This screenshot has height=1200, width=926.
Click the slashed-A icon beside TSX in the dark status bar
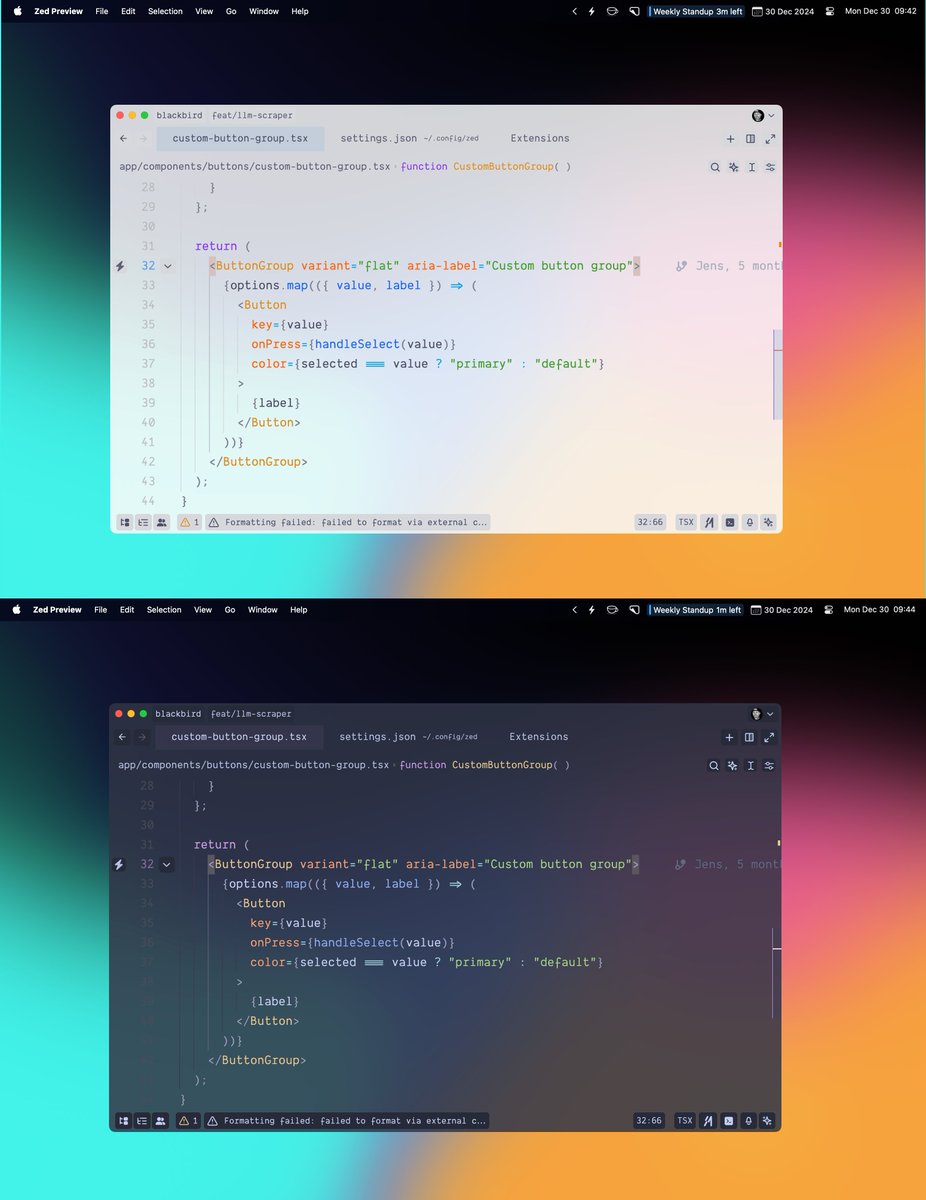tap(709, 1121)
